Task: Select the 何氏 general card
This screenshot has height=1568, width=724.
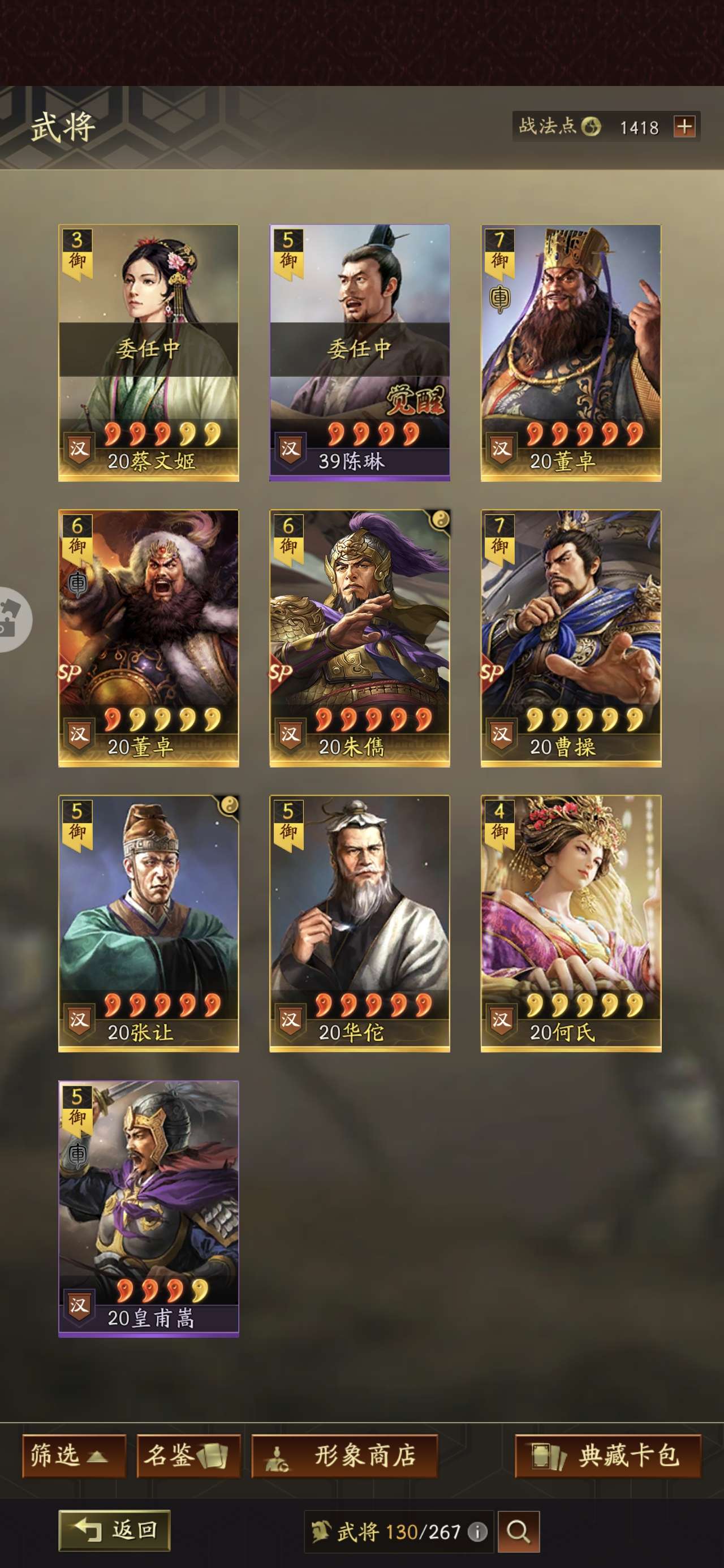Action: coord(571,923)
